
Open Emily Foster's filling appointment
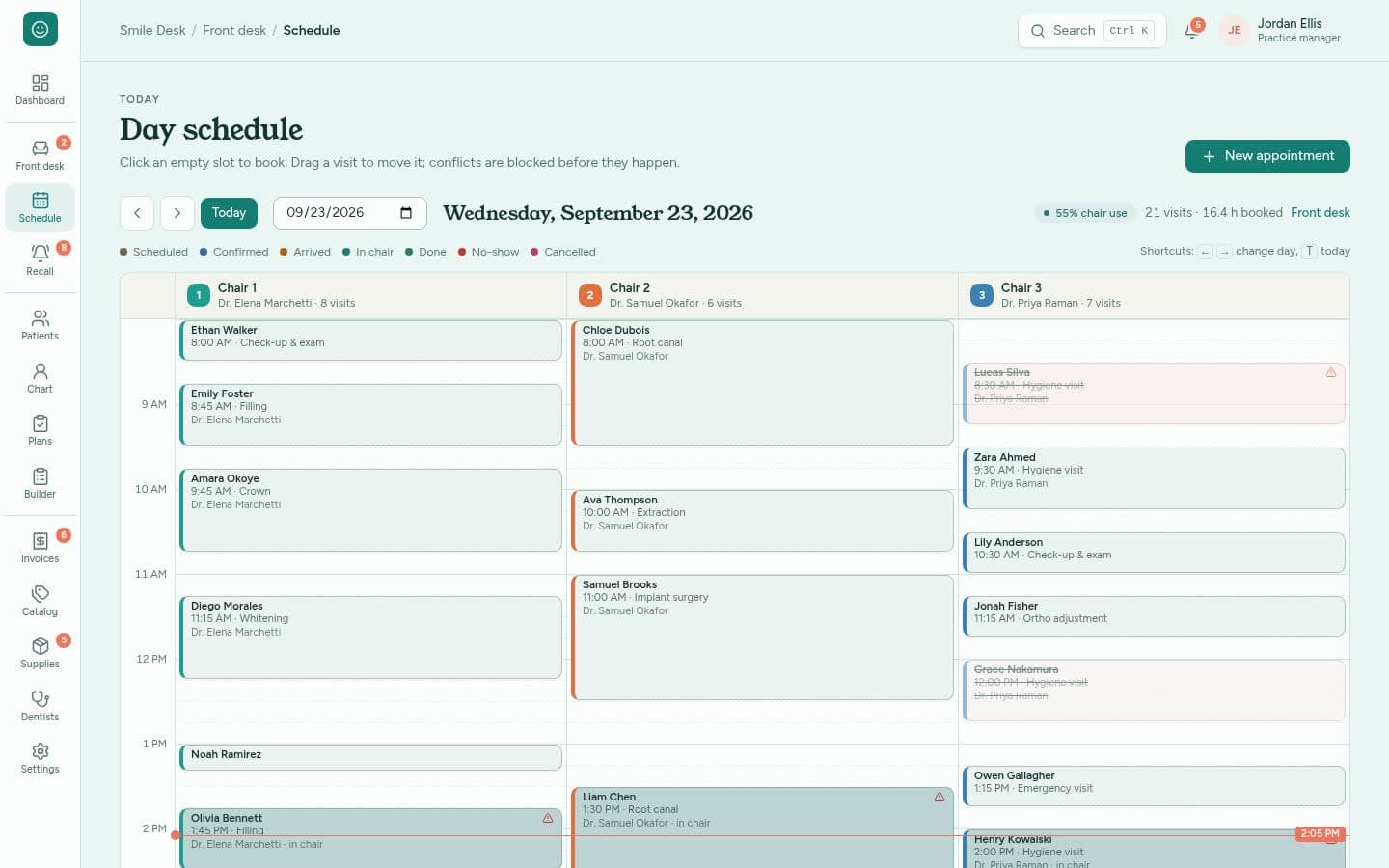tap(370, 415)
